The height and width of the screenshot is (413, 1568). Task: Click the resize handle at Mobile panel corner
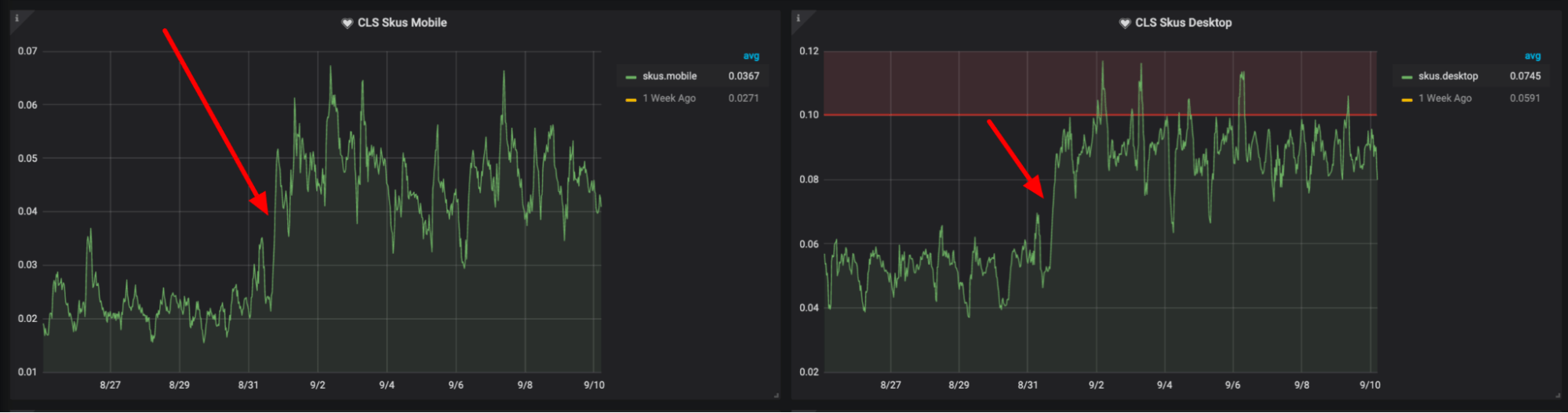[777, 396]
